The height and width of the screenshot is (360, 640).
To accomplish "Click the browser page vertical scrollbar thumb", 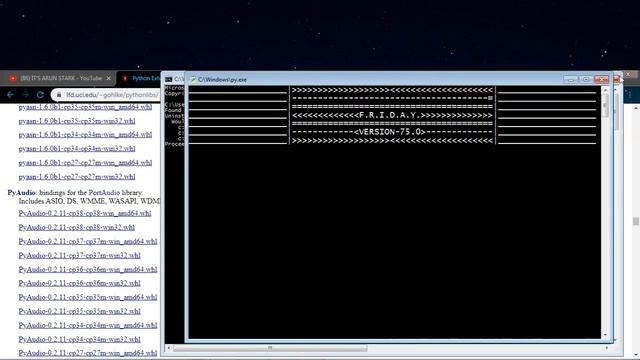I will (636, 221).
